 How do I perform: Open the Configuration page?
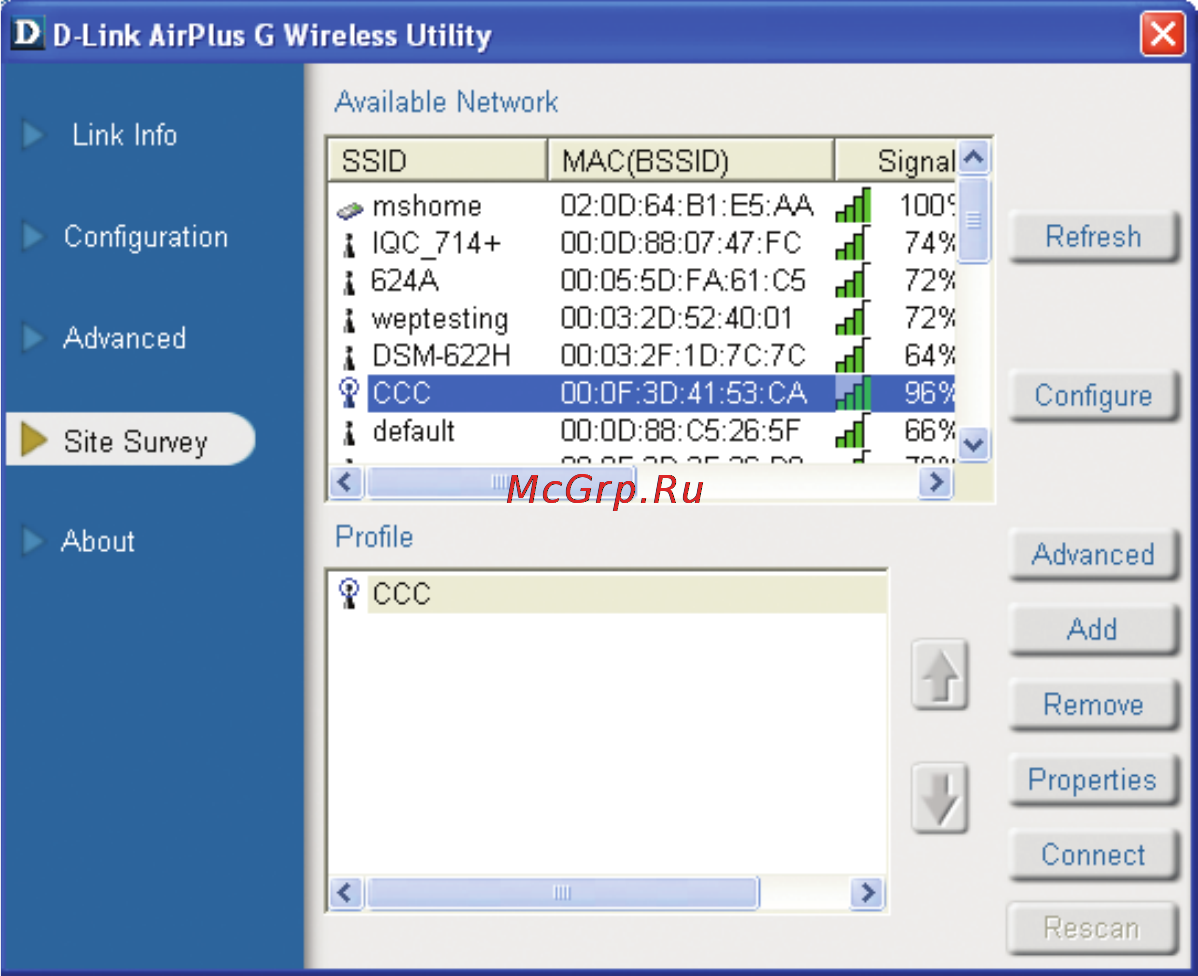pyautogui.click(x=145, y=237)
